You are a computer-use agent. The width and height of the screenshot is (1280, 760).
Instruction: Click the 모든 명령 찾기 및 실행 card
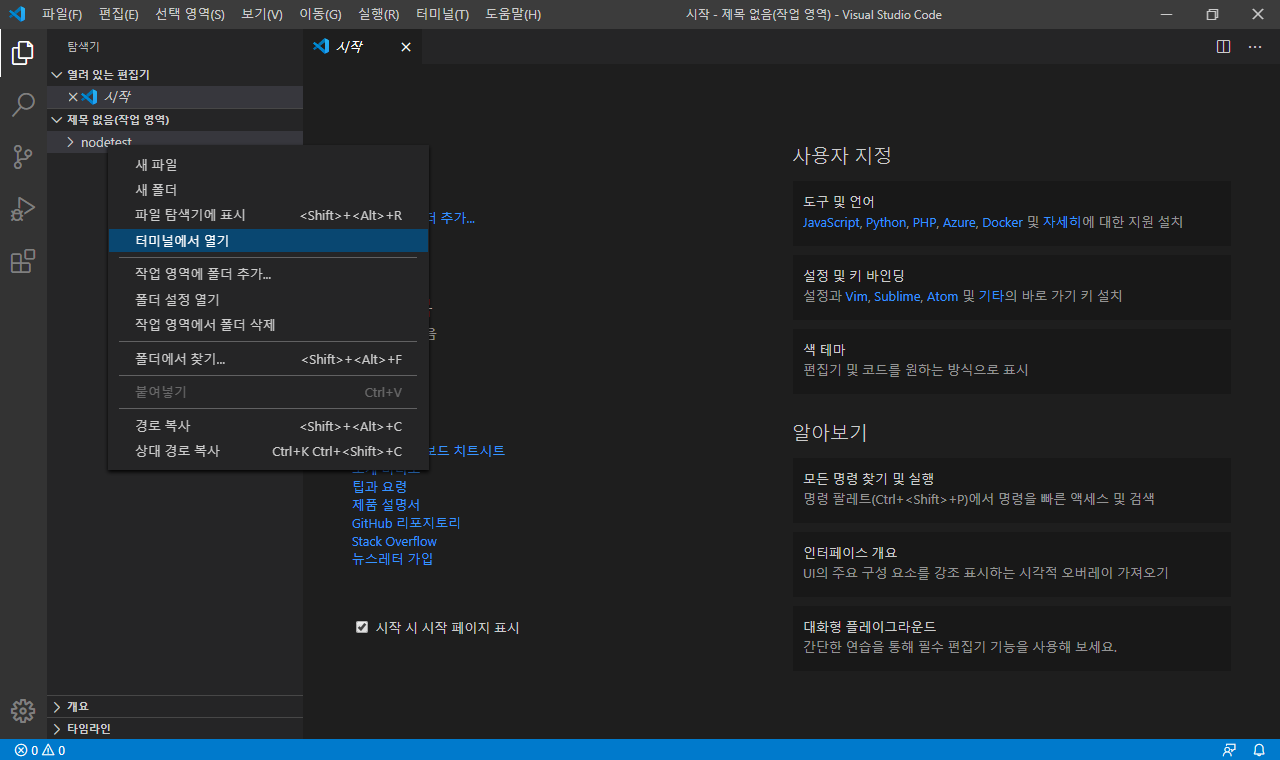click(1012, 489)
